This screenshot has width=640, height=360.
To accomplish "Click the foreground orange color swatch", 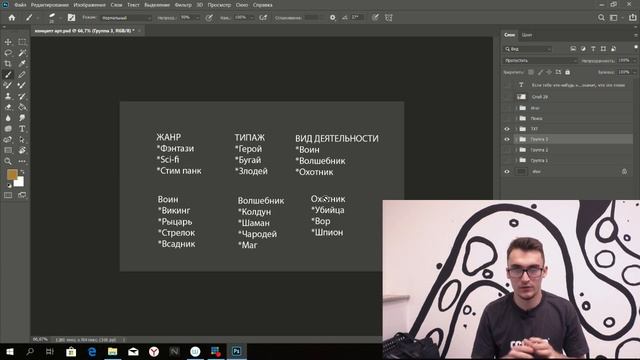I will coord(11,174).
